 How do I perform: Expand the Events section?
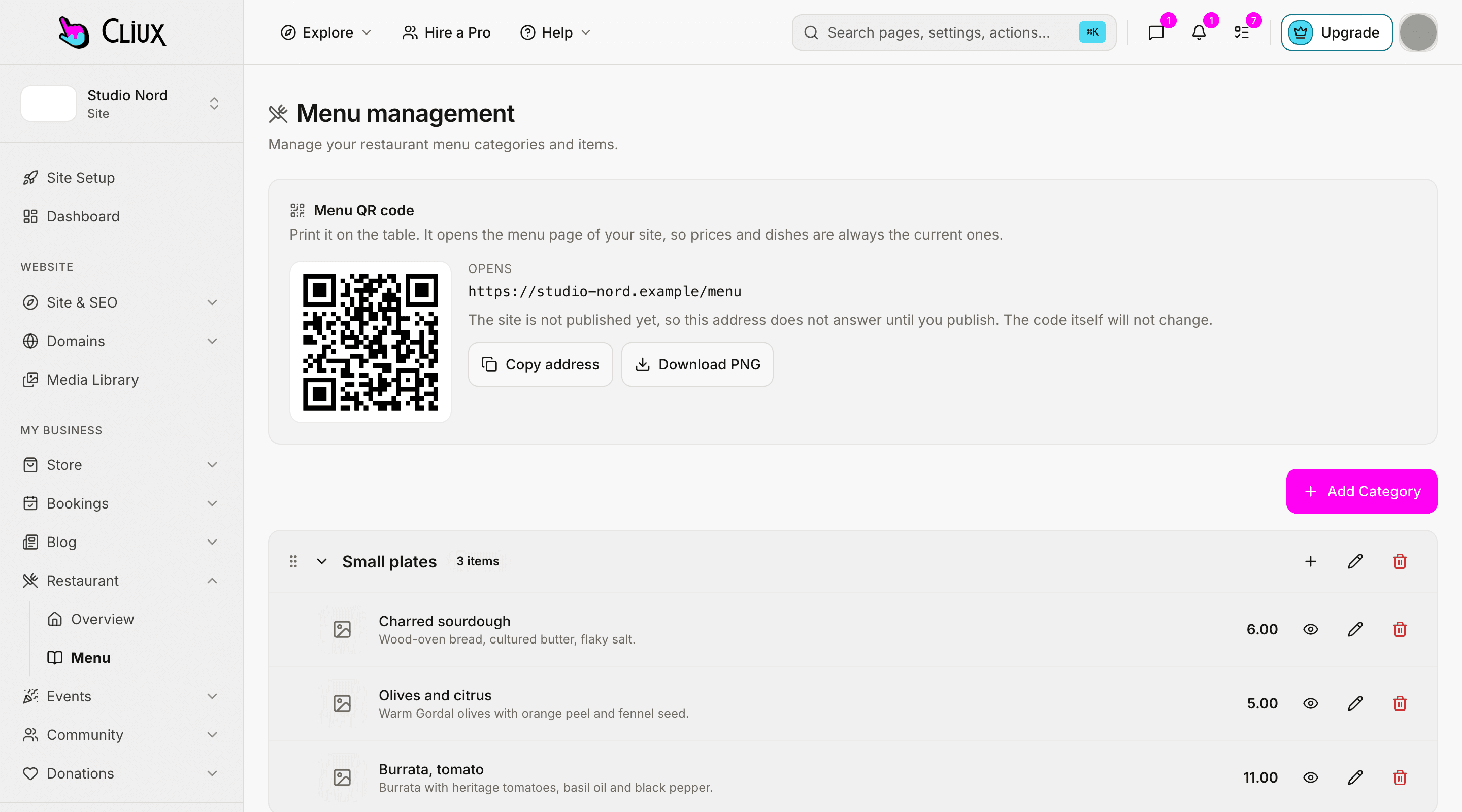(121, 696)
